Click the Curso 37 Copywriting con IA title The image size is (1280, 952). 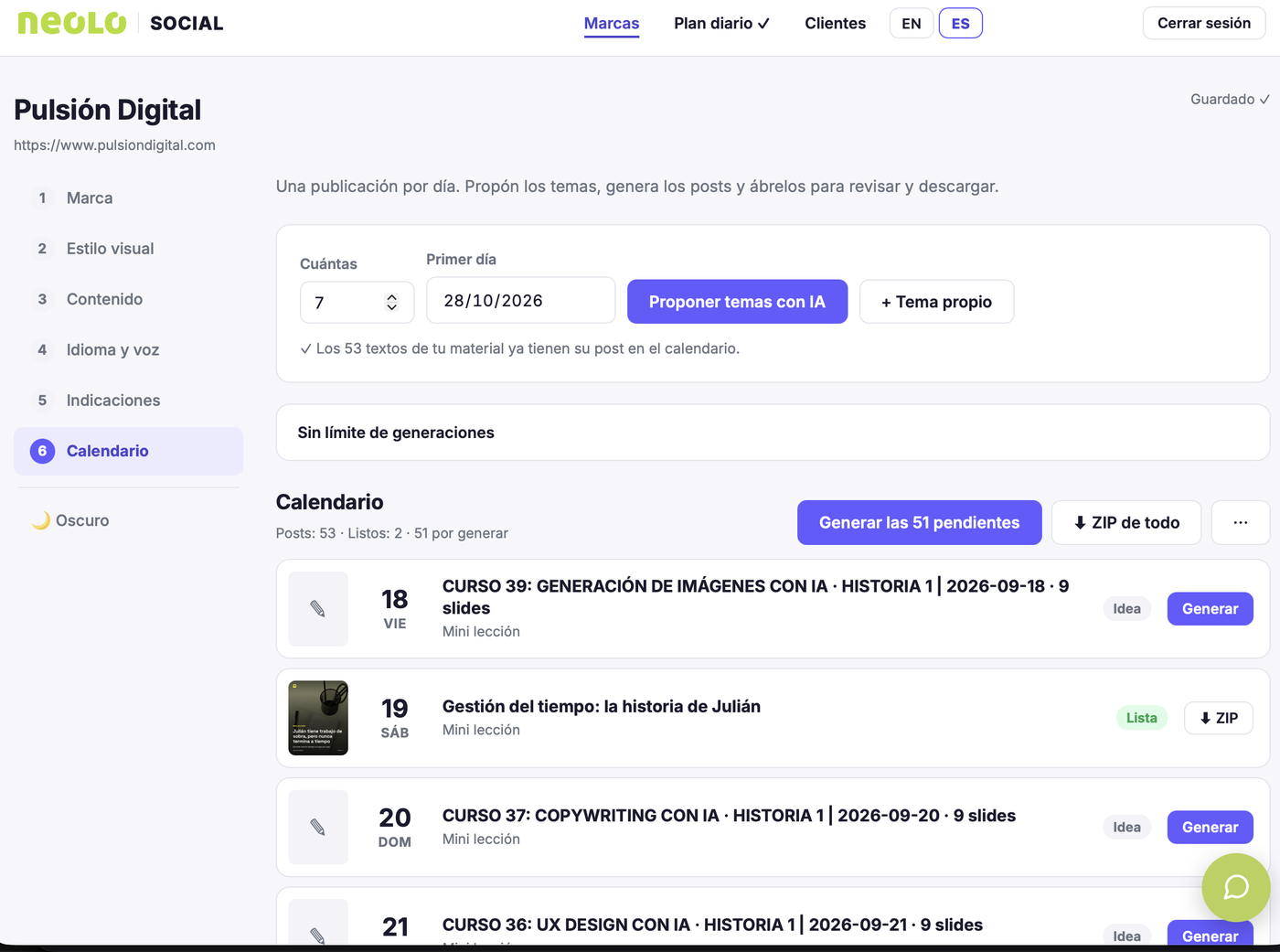tap(729, 816)
